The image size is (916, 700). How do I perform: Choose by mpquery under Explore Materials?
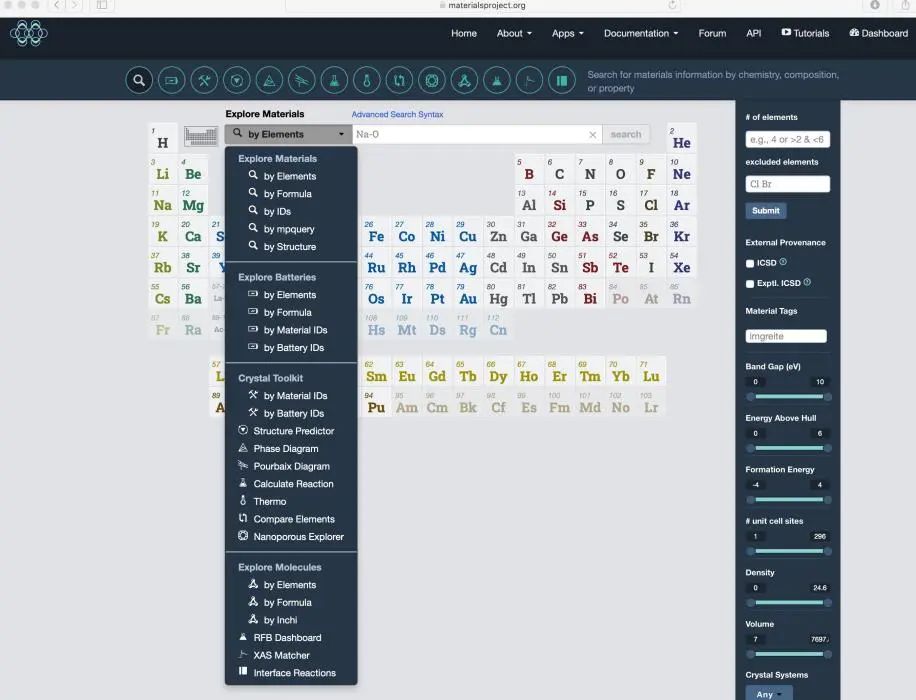tap(289, 229)
